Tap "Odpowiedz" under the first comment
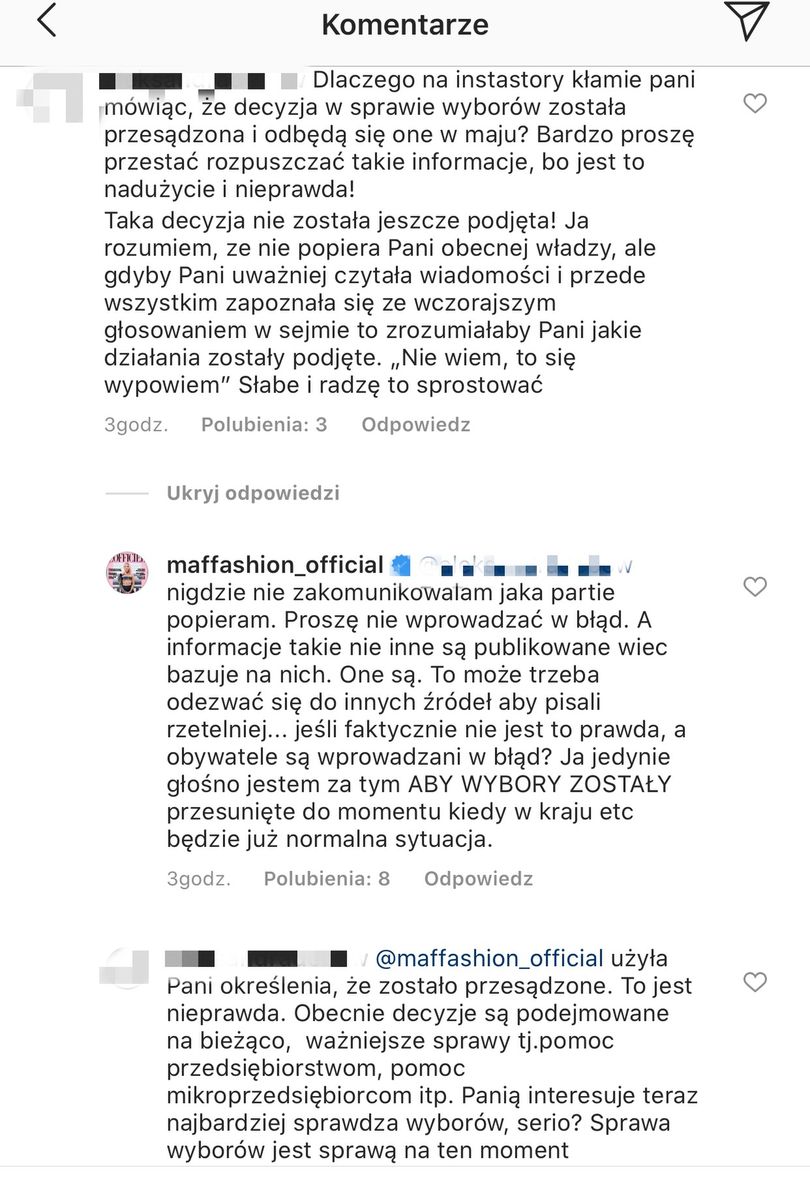The width and height of the screenshot is (810, 1177). pos(415,425)
